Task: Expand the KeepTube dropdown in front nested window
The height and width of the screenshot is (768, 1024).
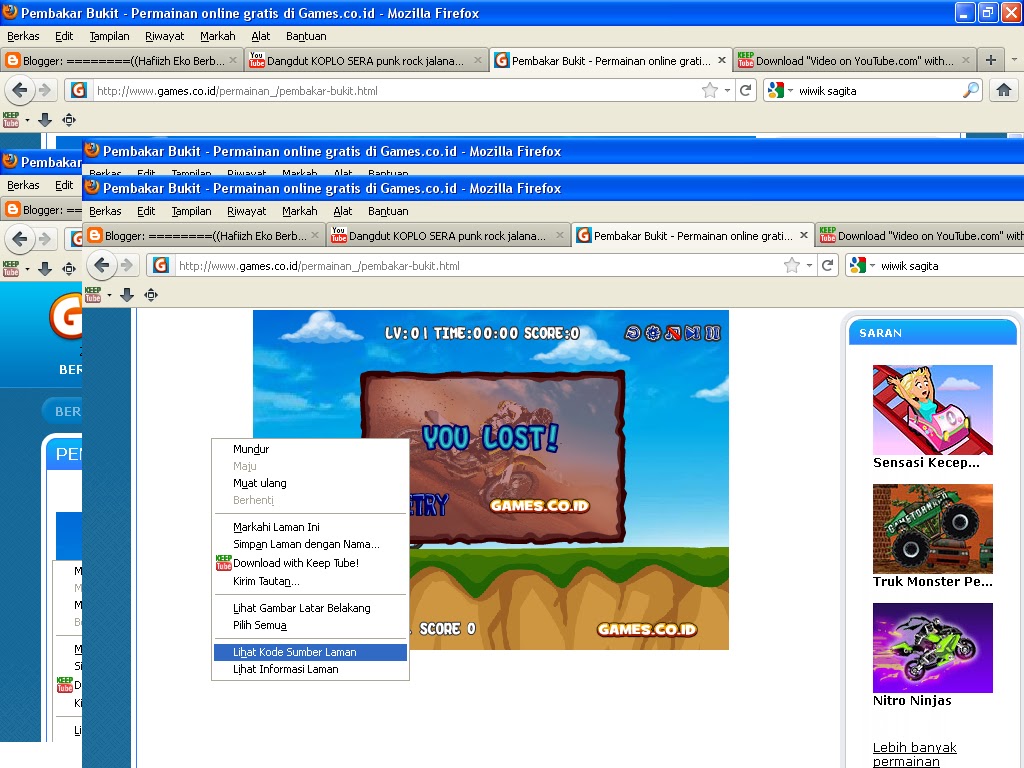Action: [x=109, y=295]
